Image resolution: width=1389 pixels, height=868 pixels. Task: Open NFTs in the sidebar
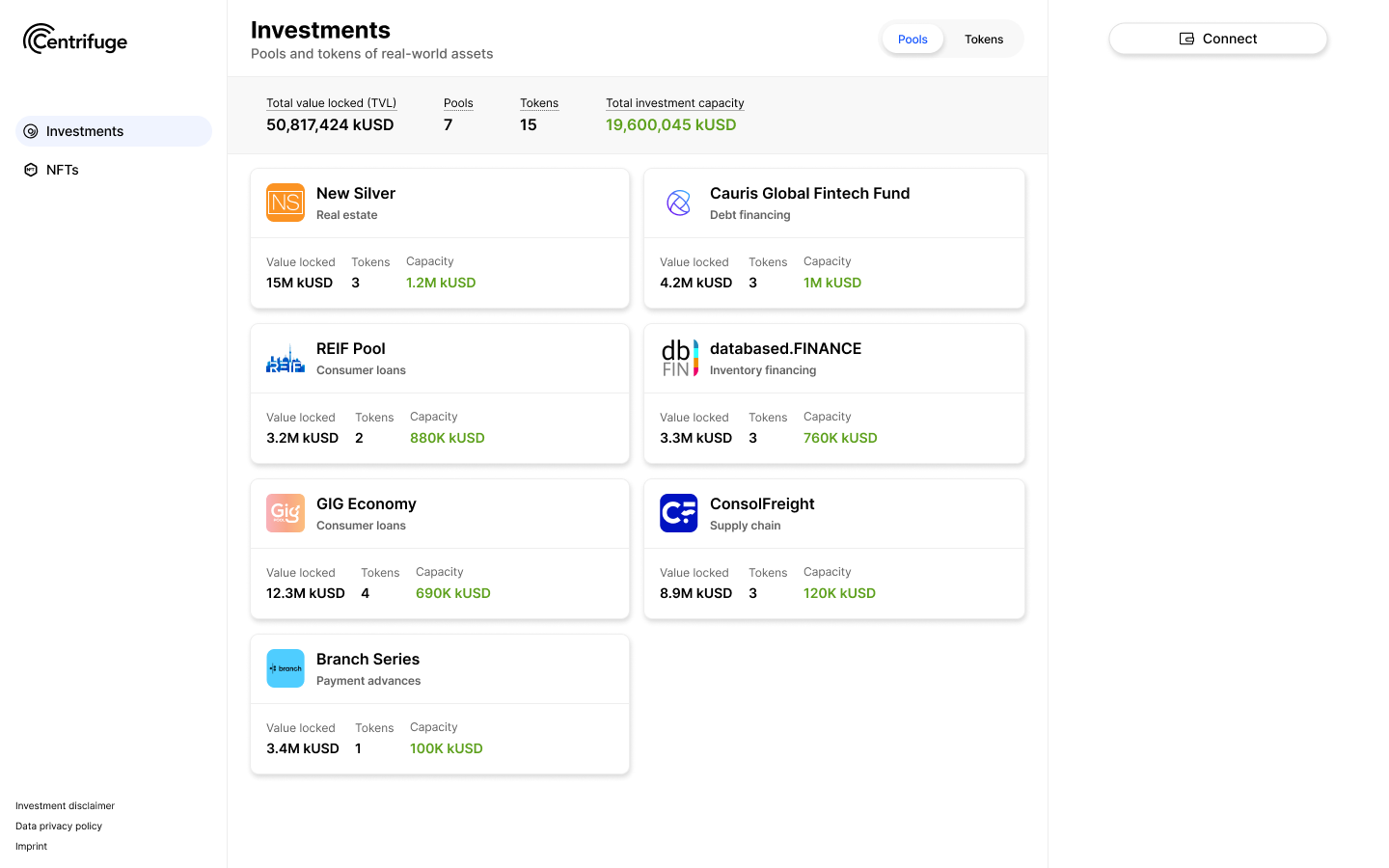pyautogui.click(x=114, y=170)
